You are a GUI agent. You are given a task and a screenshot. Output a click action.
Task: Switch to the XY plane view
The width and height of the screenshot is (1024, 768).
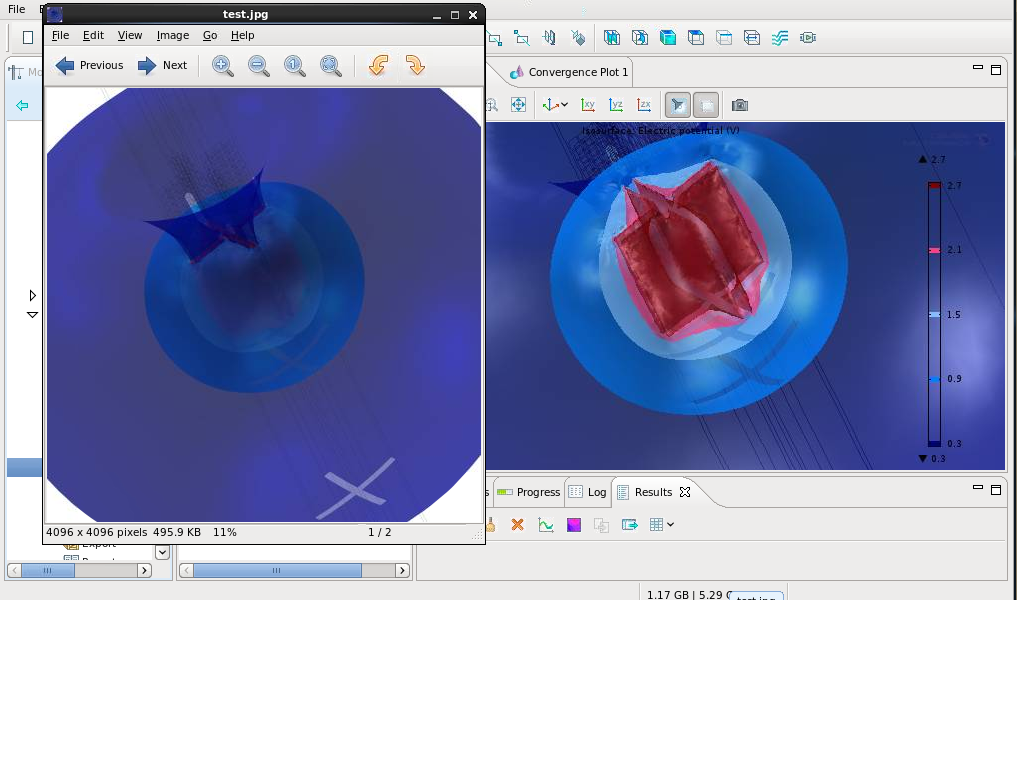click(588, 105)
